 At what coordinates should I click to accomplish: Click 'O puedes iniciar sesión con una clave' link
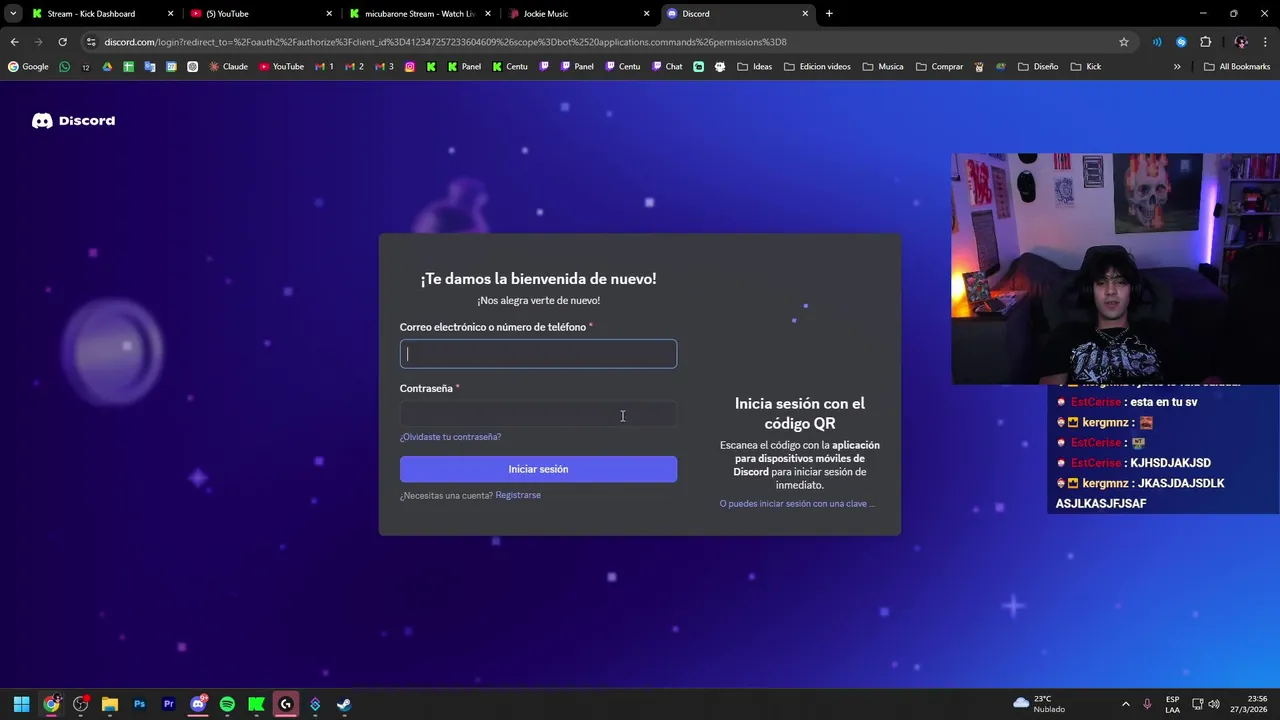pos(797,504)
